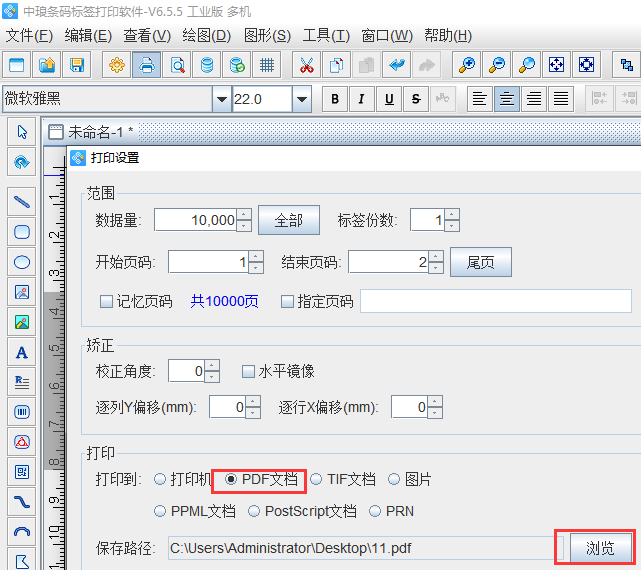This screenshot has width=641, height=570.
Task: Select PDF文档 radio button
Action: [x=231, y=479]
